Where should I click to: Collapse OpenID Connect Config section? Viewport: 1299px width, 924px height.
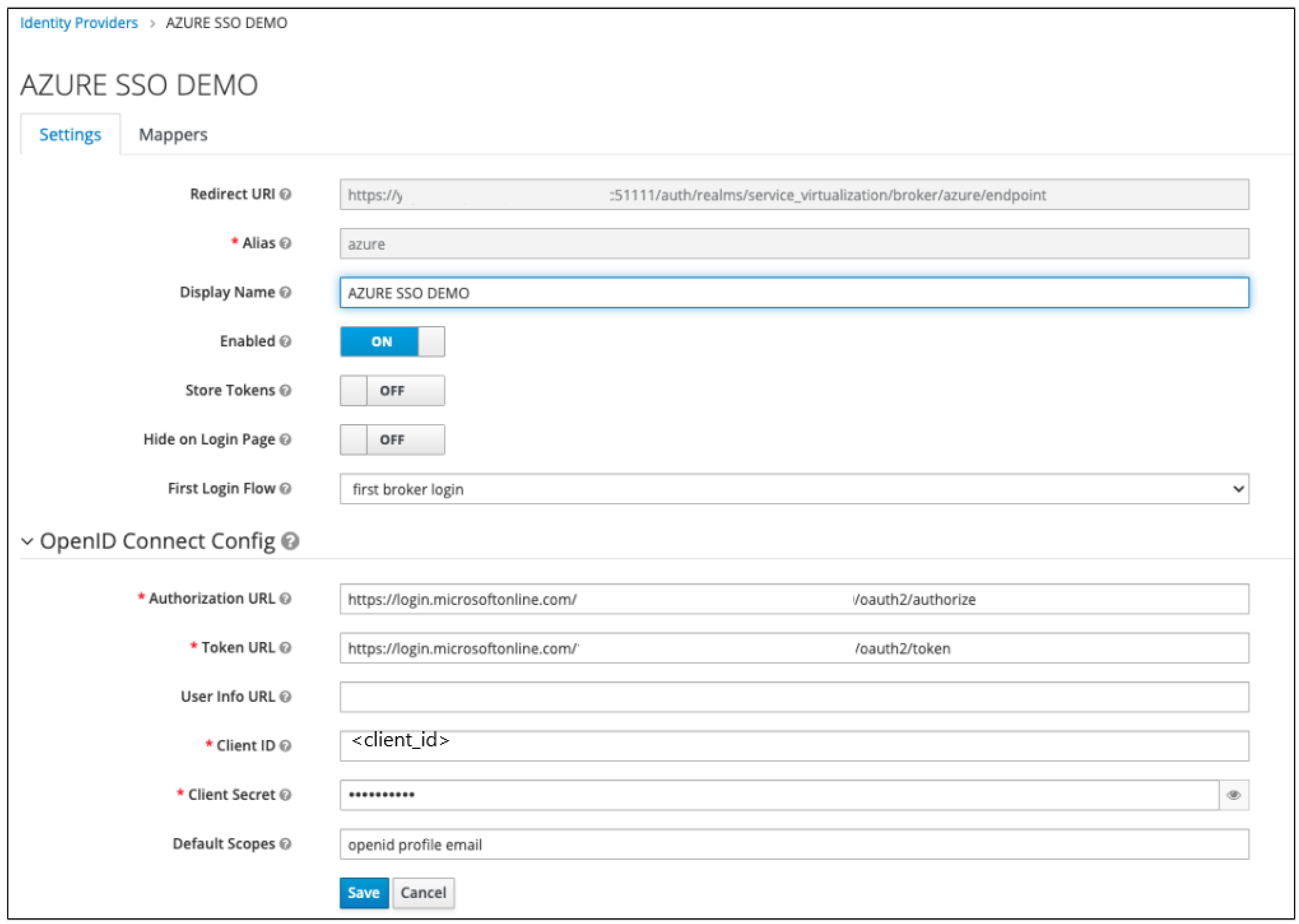click(x=27, y=541)
